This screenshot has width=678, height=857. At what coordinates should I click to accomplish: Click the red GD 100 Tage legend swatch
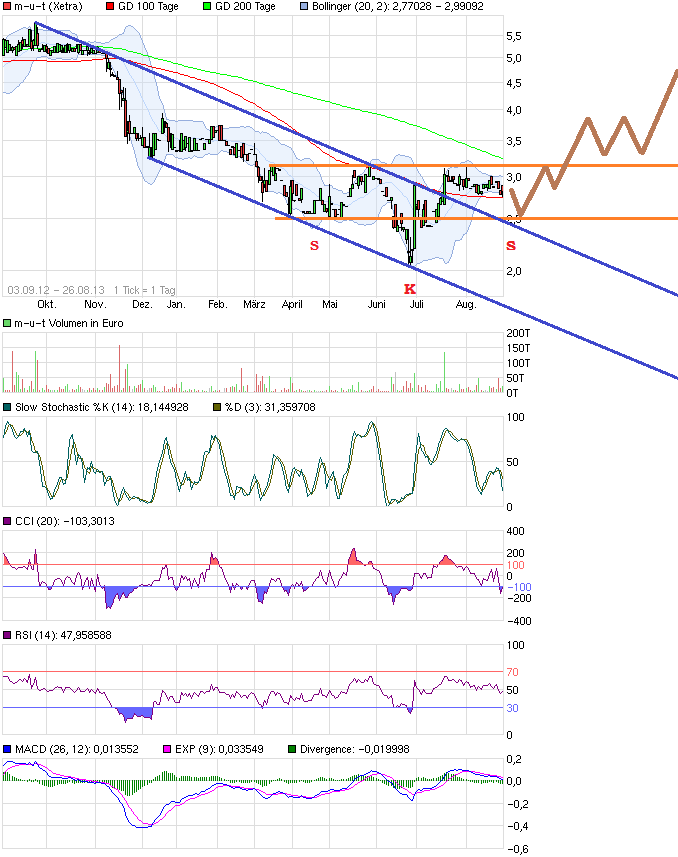109,7
